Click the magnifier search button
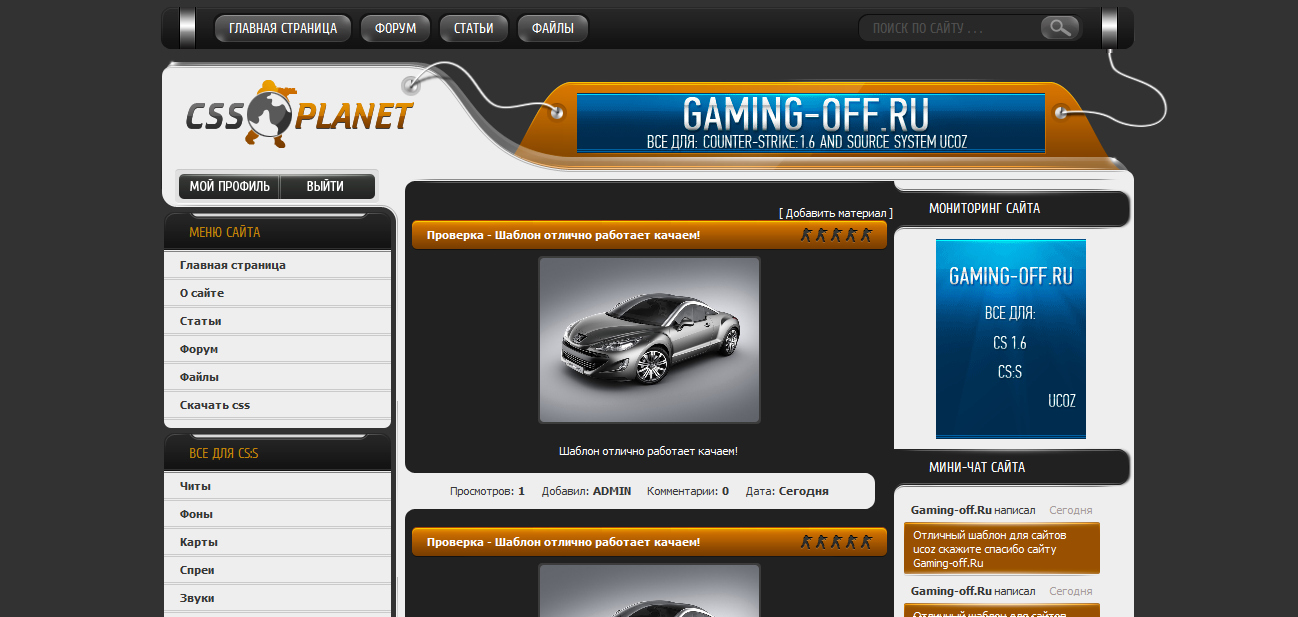Viewport: 1298px width, 617px height. click(x=1060, y=28)
